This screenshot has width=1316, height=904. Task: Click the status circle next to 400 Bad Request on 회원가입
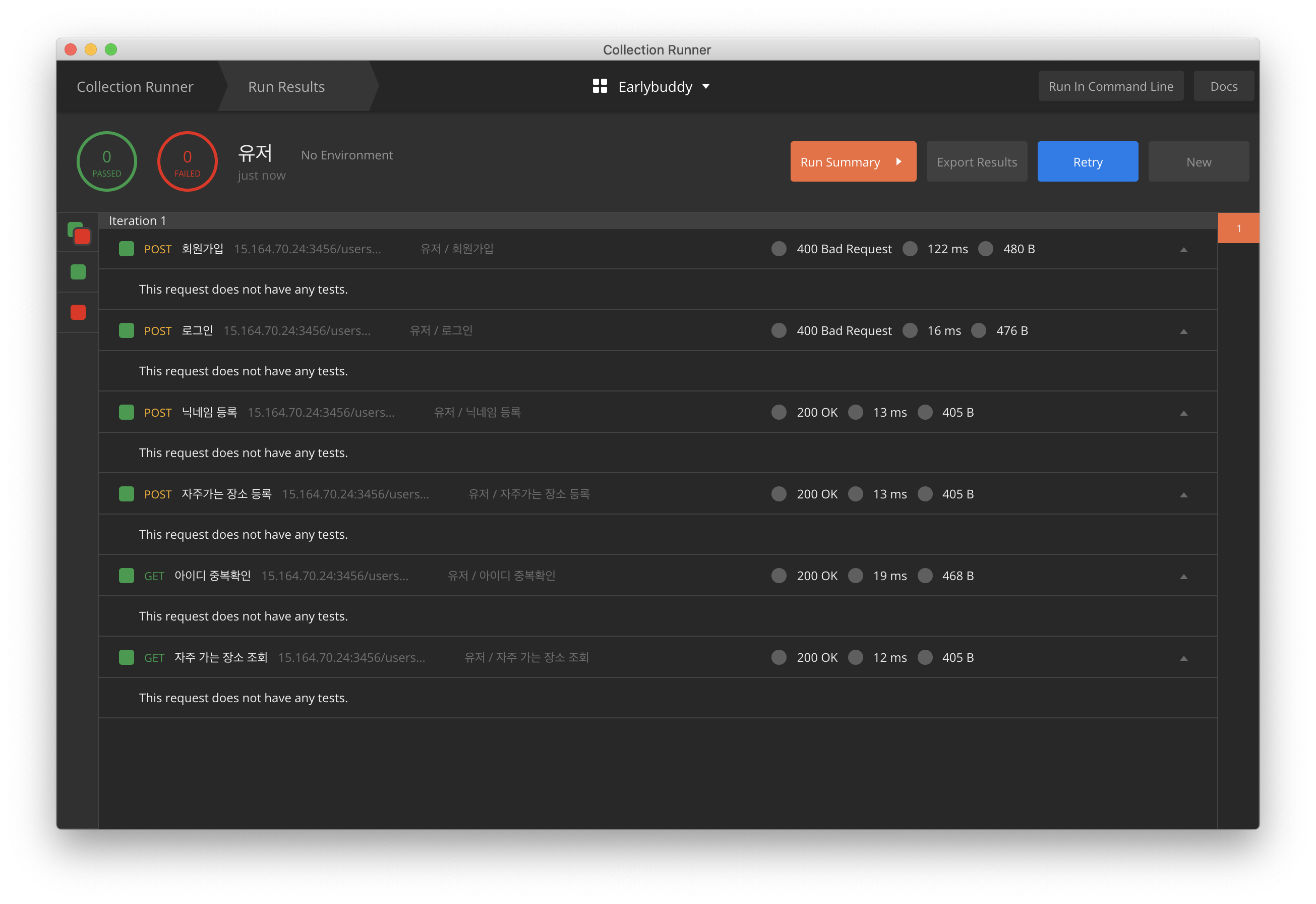[779, 249]
